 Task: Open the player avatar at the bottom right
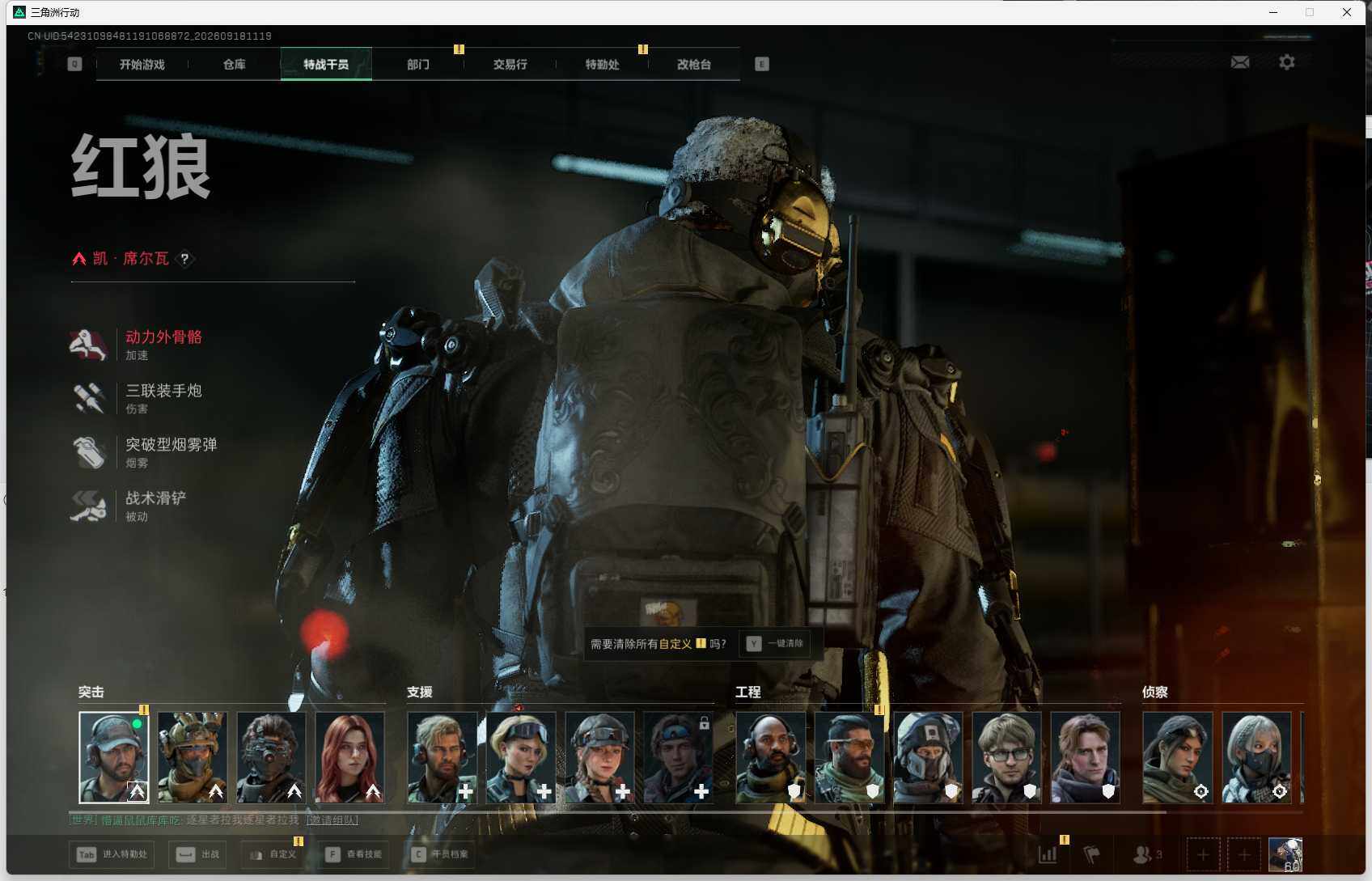coord(1285,854)
